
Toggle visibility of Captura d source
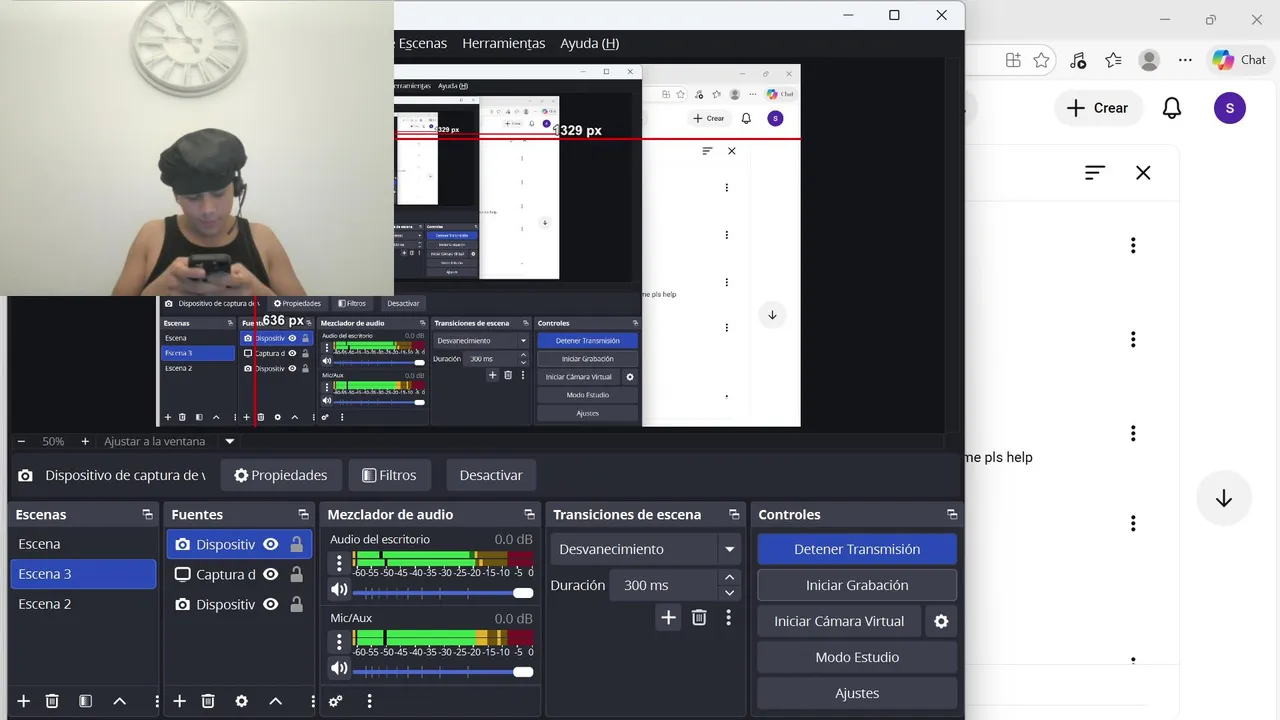point(271,575)
